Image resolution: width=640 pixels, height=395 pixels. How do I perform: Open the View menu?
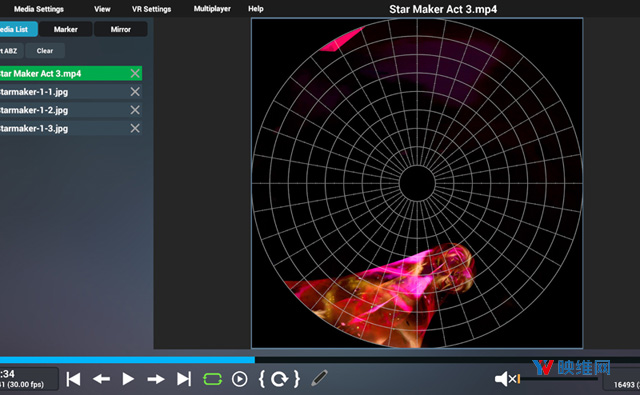coord(102,9)
